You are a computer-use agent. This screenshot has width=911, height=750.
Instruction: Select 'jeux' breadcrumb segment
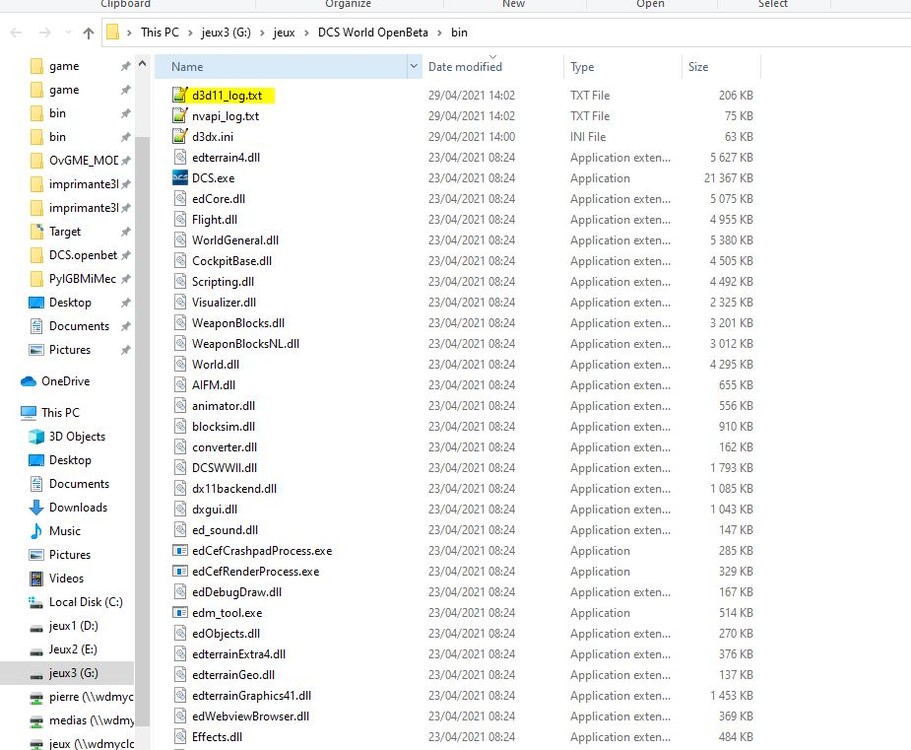[284, 33]
